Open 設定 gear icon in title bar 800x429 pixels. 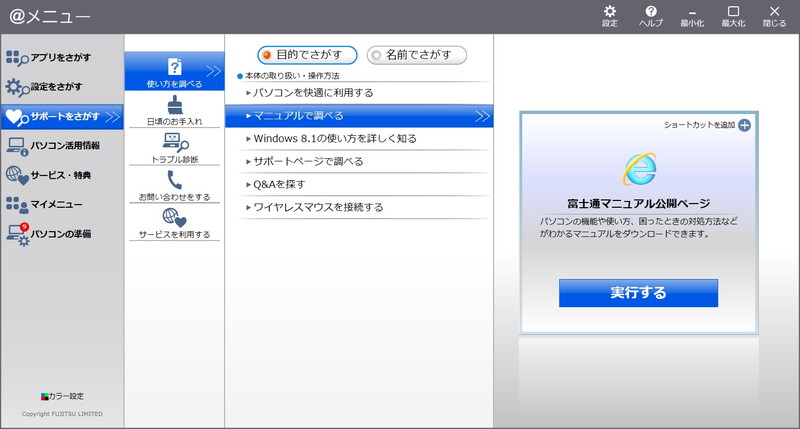pos(610,12)
